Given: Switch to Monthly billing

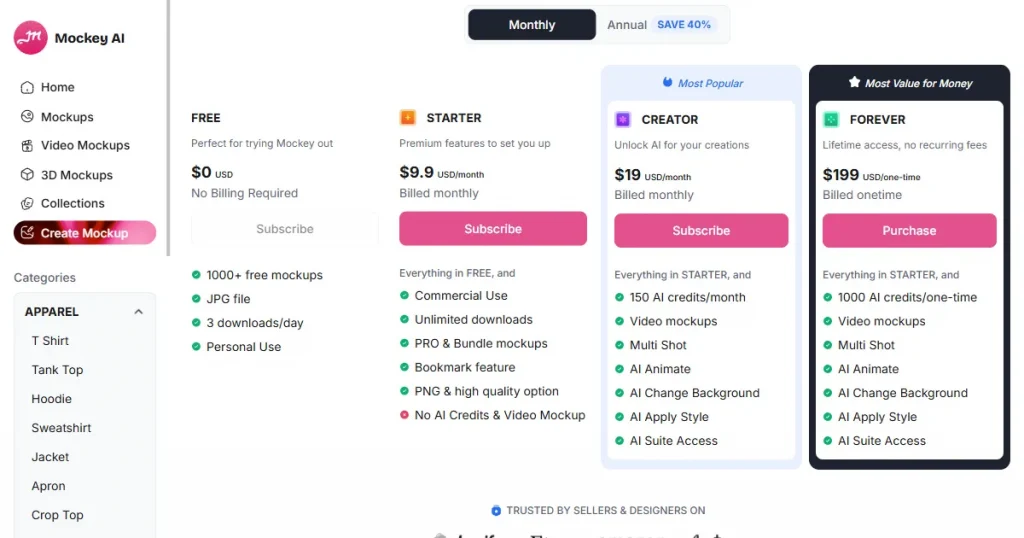Looking at the screenshot, I should [x=532, y=25].
